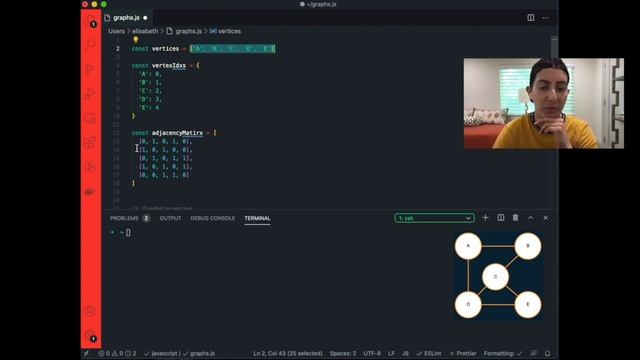Image resolution: width=640 pixels, height=360 pixels.
Task: Split the editor to the right
Action: click(531, 18)
